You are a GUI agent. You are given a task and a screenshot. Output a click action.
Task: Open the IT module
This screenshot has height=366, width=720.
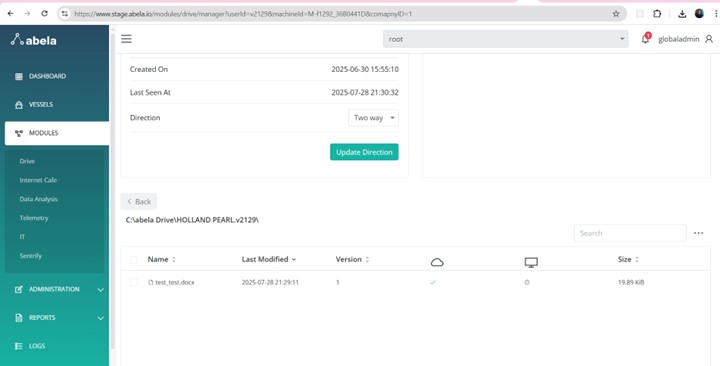tap(22, 236)
